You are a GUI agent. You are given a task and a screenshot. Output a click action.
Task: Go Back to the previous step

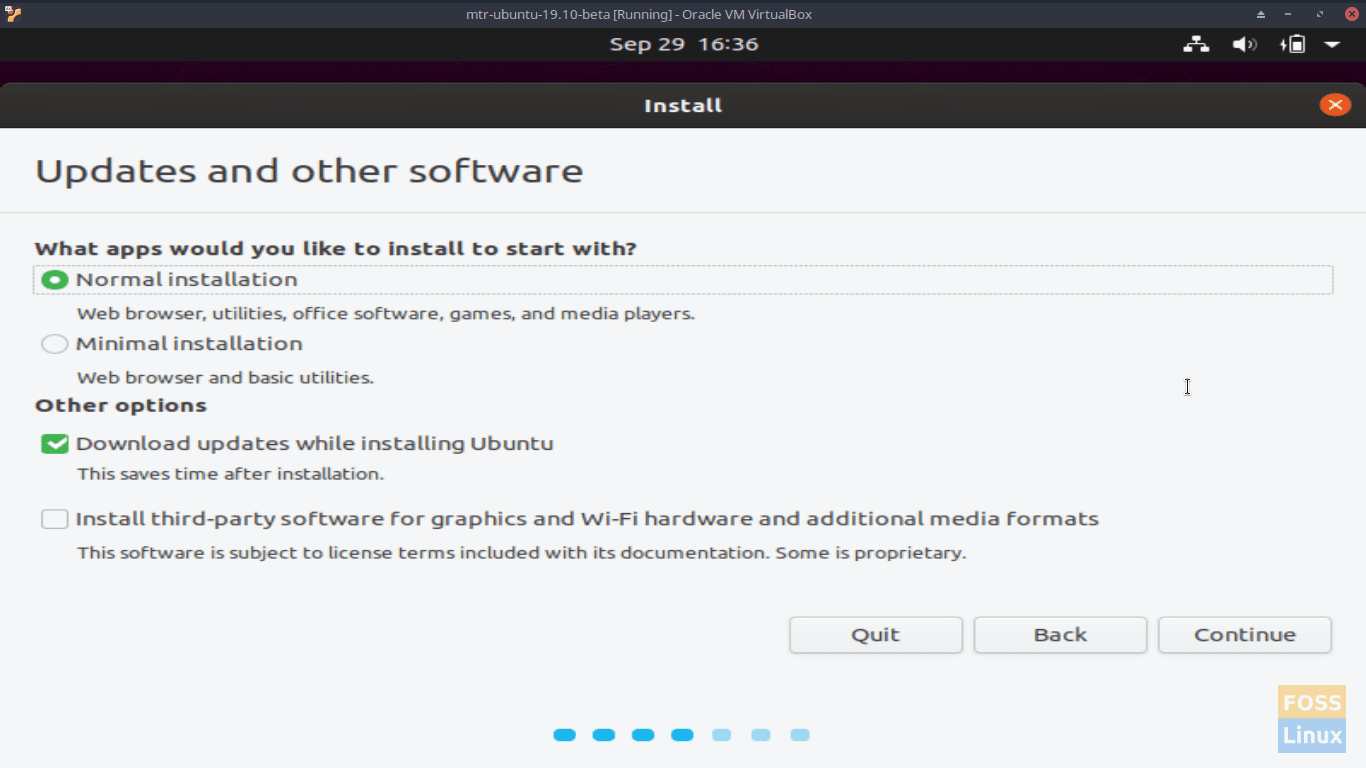coord(1060,635)
